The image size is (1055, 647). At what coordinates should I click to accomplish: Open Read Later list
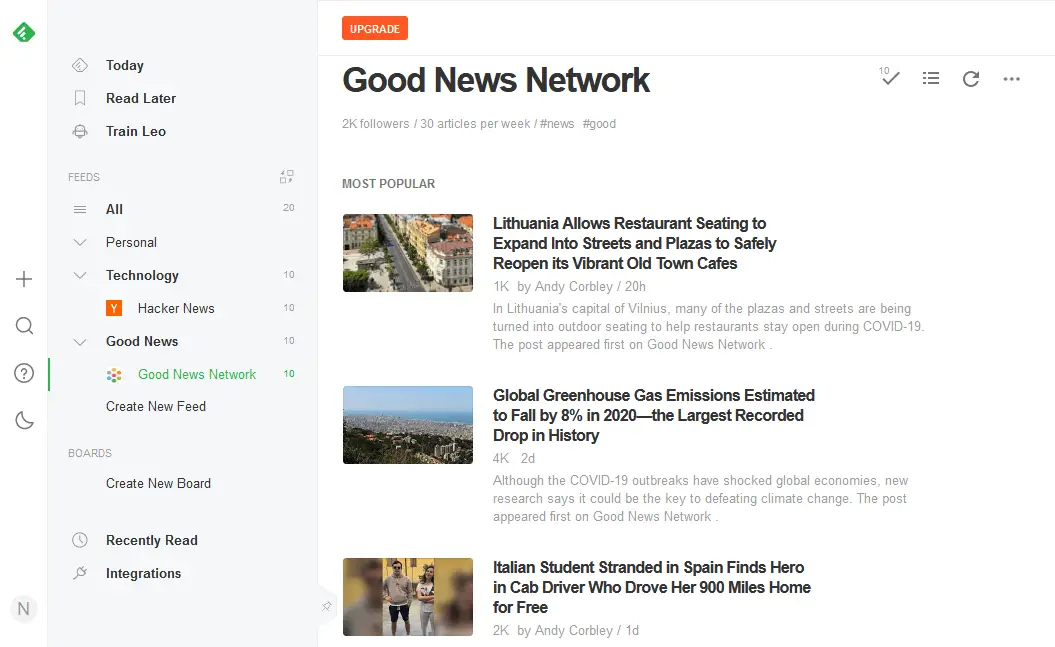click(x=141, y=98)
